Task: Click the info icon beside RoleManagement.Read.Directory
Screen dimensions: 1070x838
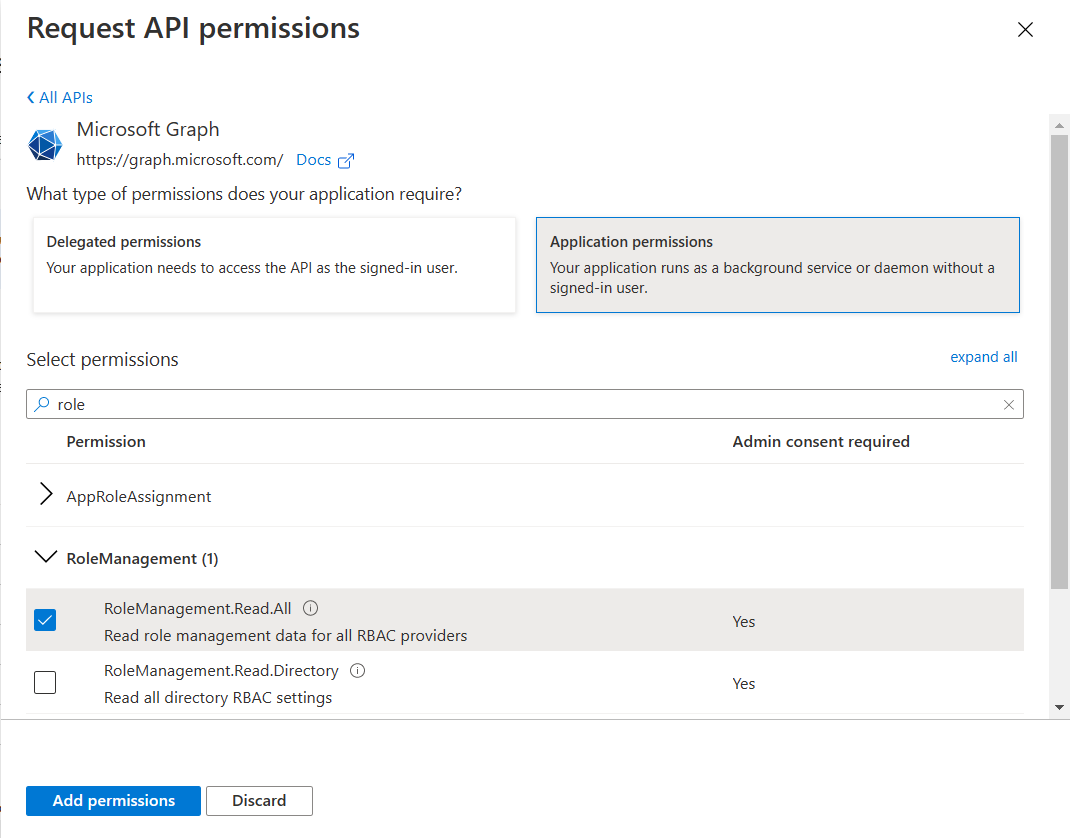Action: point(358,671)
